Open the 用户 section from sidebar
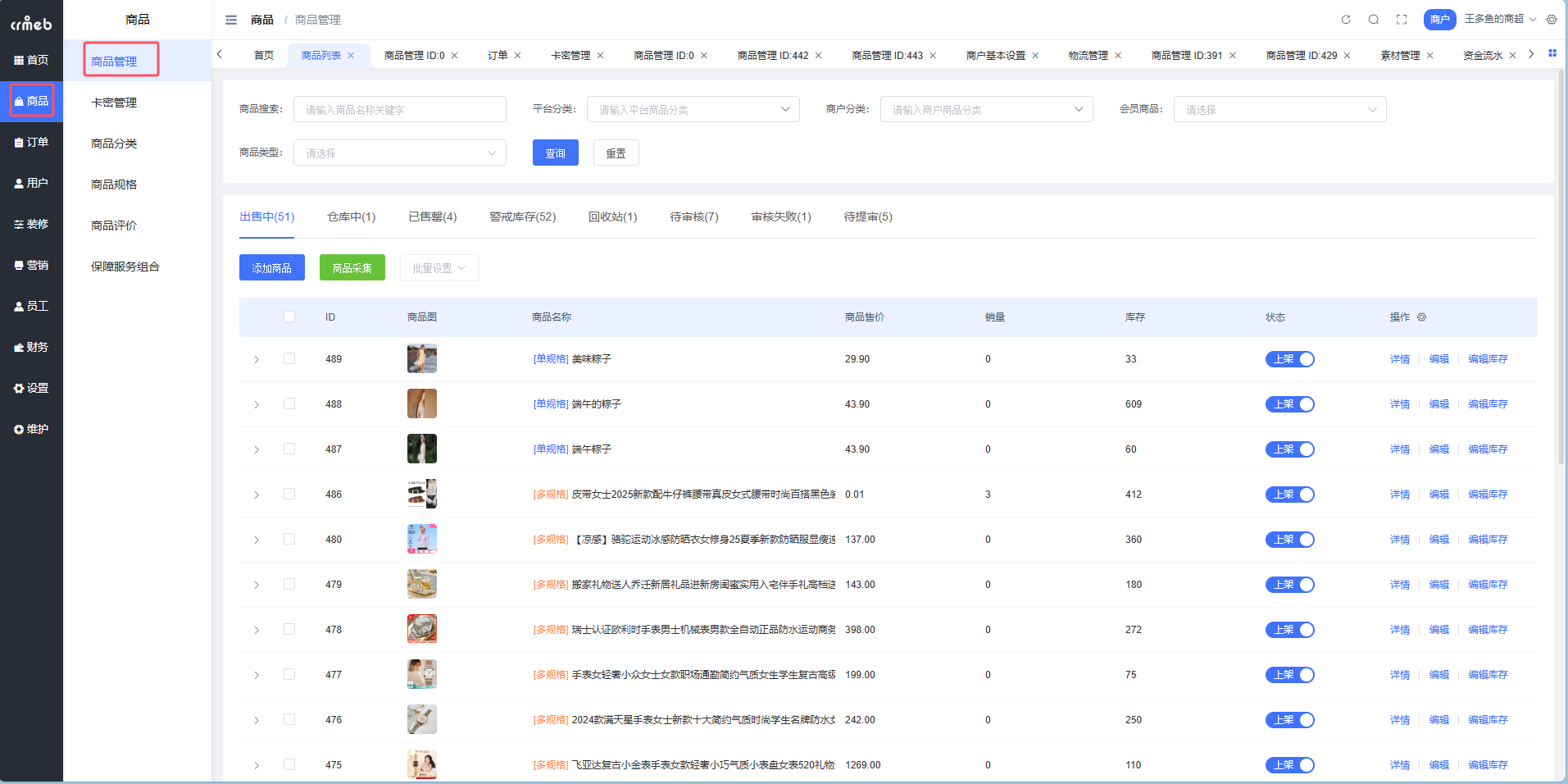 (x=31, y=182)
